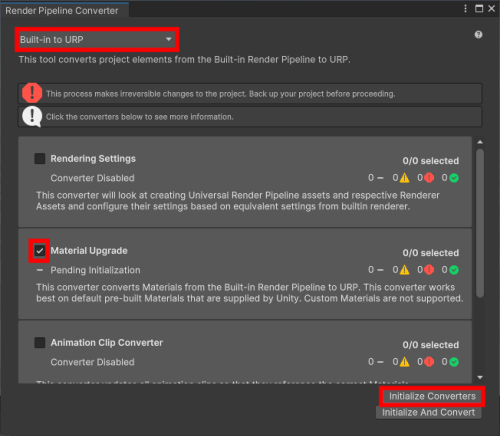Open the window's three-dot options menu
The width and height of the screenshot is (500, 436).
click(465, 9)
